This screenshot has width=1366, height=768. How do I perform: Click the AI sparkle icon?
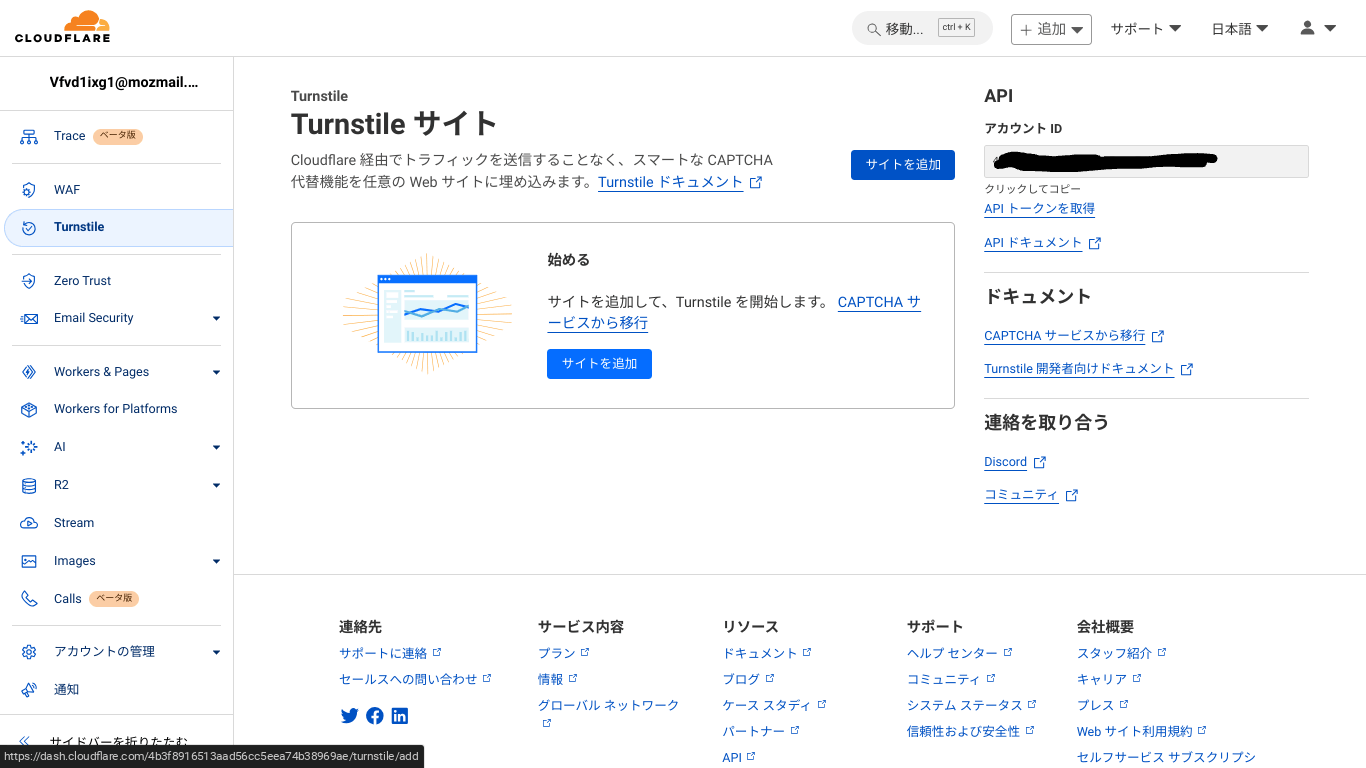click(29, 447)
